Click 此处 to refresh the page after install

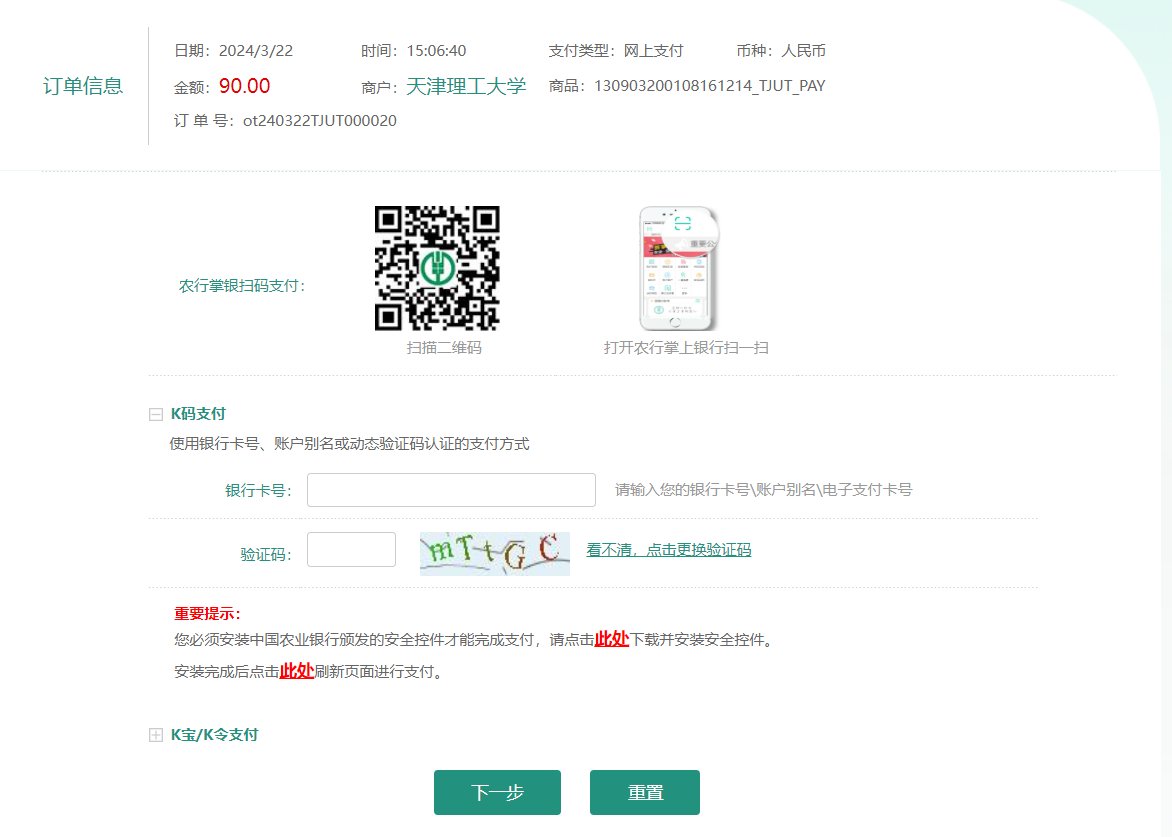(296, 671)
